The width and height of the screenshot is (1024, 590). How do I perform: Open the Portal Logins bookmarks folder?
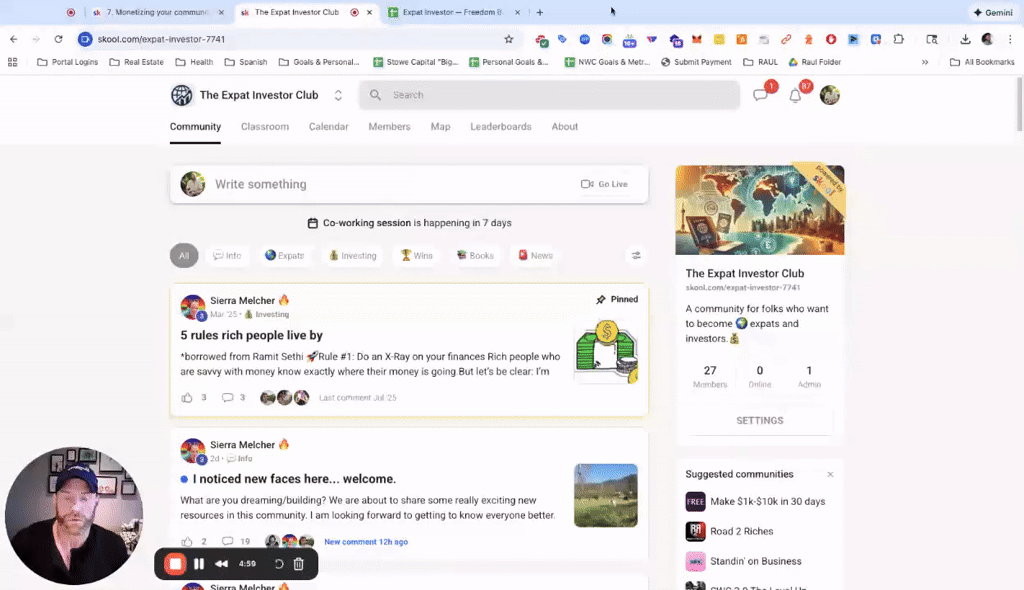pos(68,62)
